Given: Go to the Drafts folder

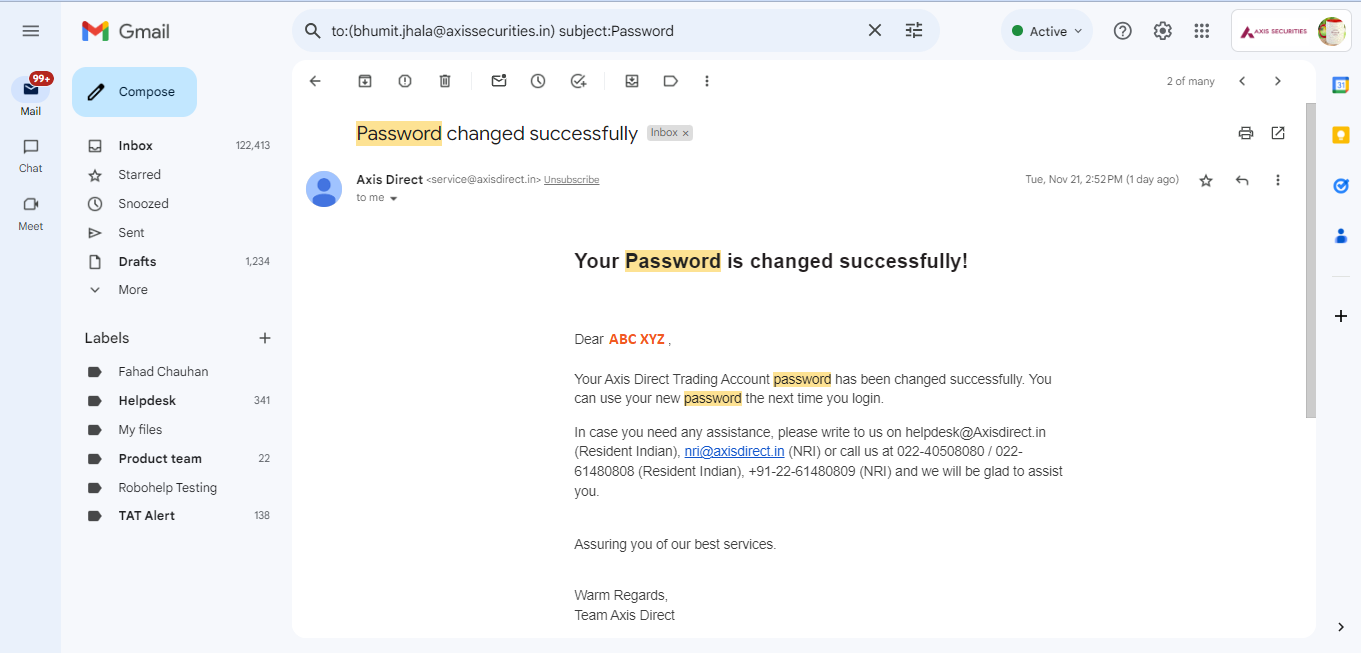Looking at the screenshot, I should click(x=137, y=262).
